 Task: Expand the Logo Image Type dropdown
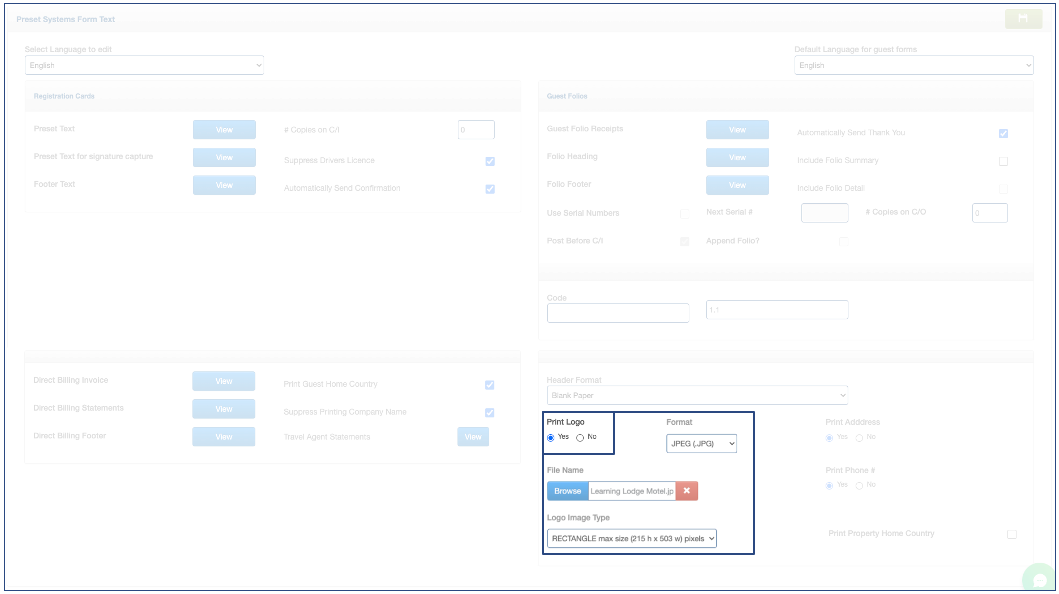pos(632,539)
